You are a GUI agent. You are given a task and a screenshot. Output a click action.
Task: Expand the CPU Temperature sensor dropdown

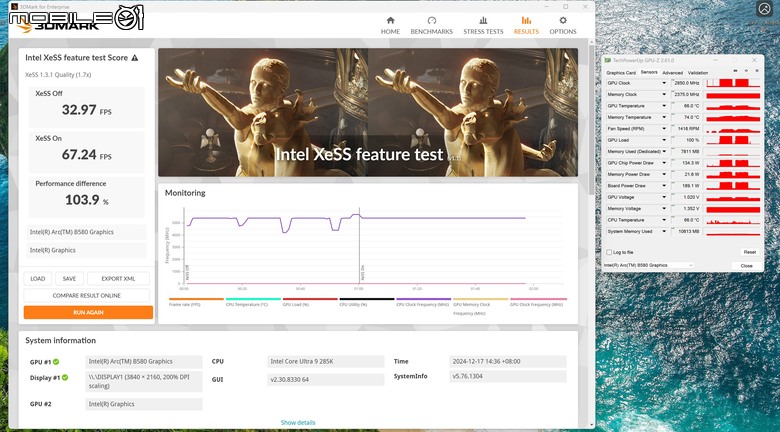click(x=664, y=220)
